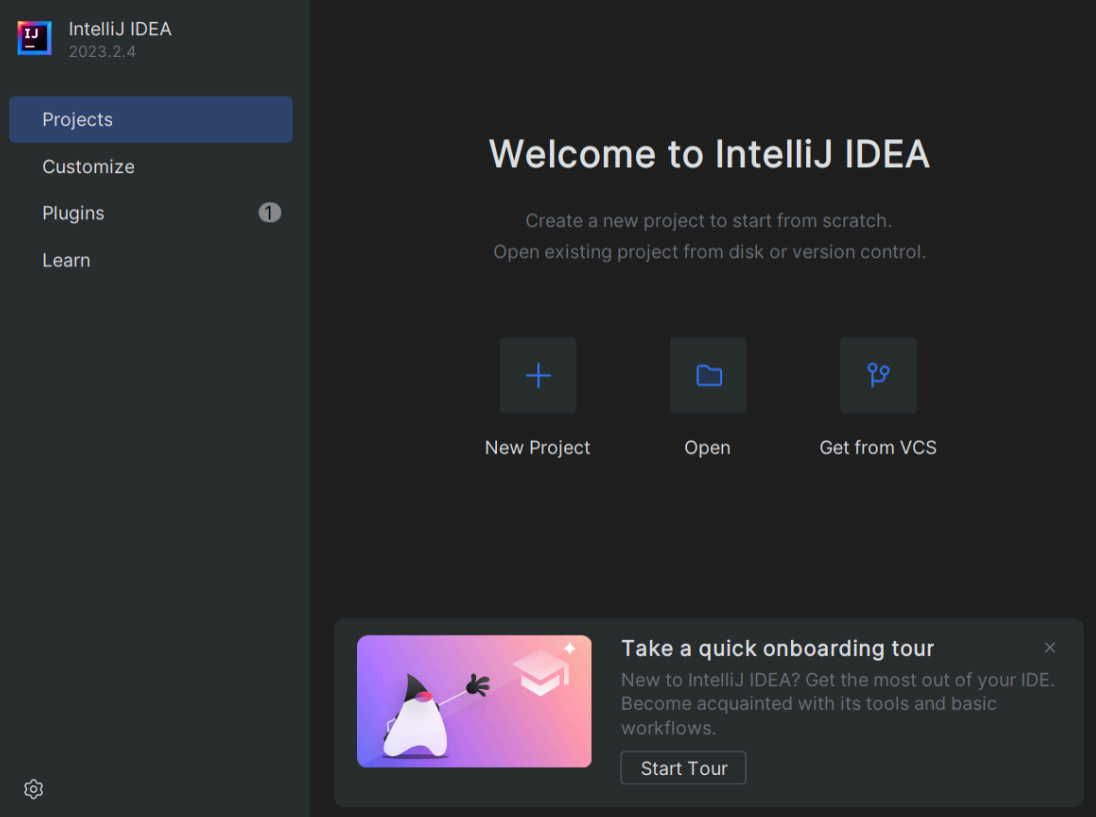Click the "Take a quick onboarding tour" heading
This screenshot has width=1096, height=817.
click(777, 649)
